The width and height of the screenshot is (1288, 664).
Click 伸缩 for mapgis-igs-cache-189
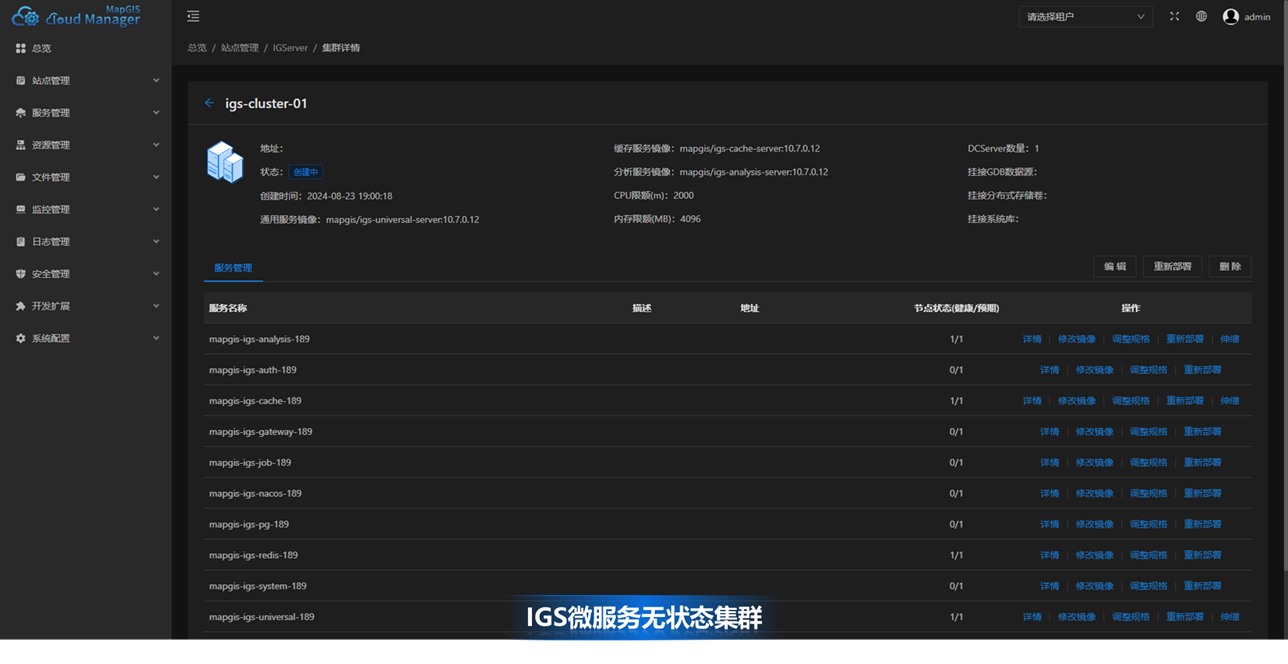(1230, 401)
